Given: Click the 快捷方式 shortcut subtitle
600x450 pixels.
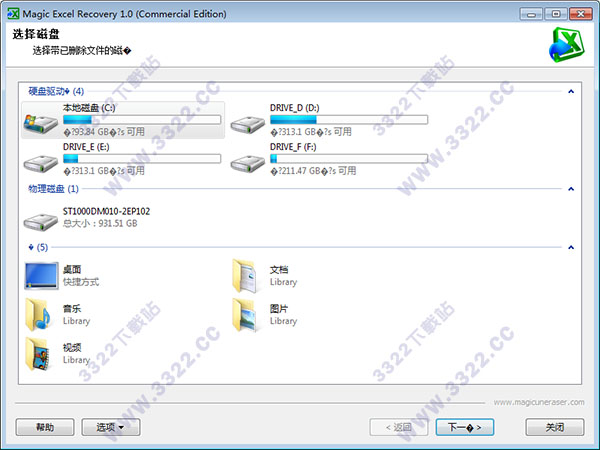Looking at the screenshot, I should tap(81, 282).
